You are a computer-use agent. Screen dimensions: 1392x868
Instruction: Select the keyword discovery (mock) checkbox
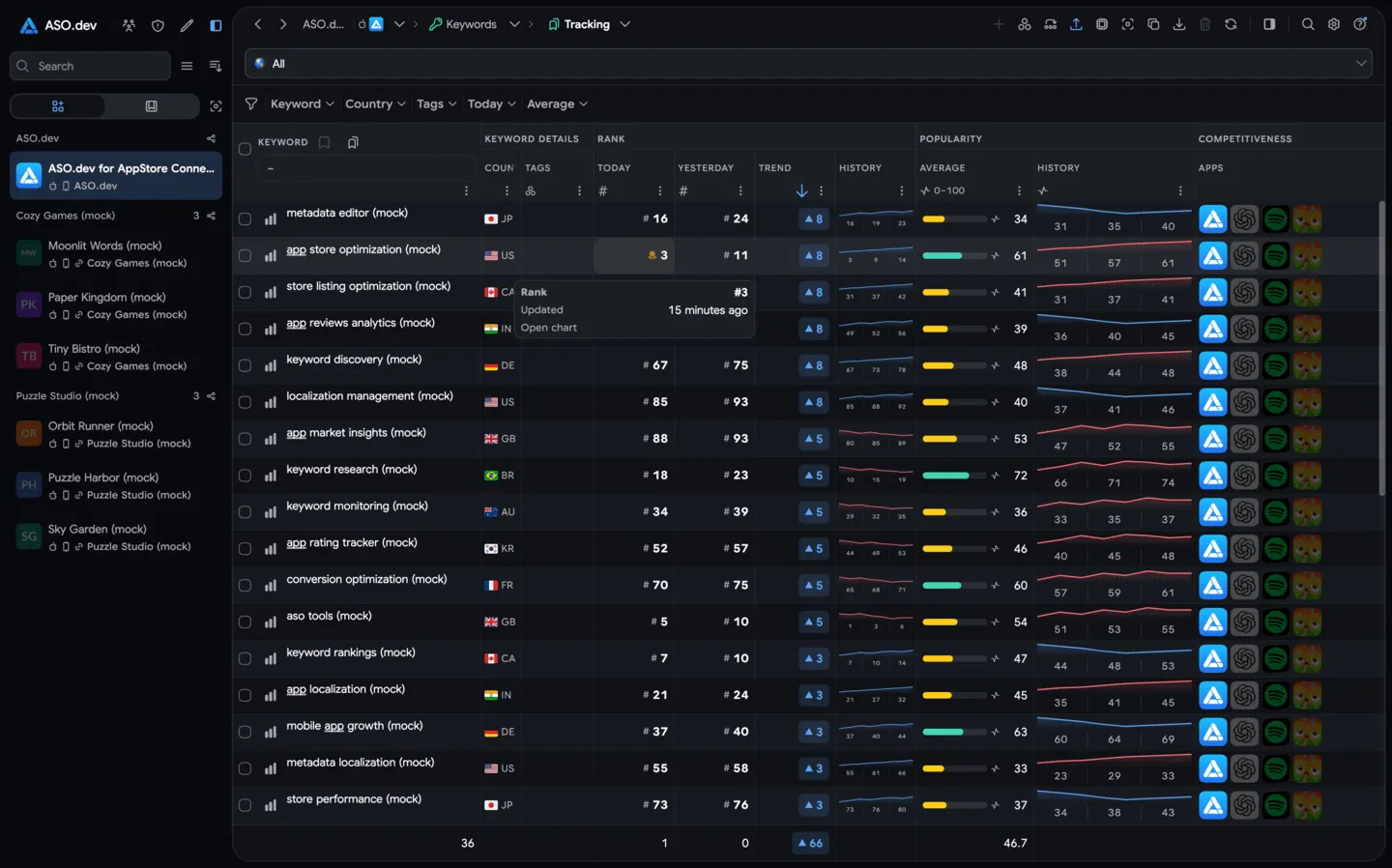click(245, 366)
